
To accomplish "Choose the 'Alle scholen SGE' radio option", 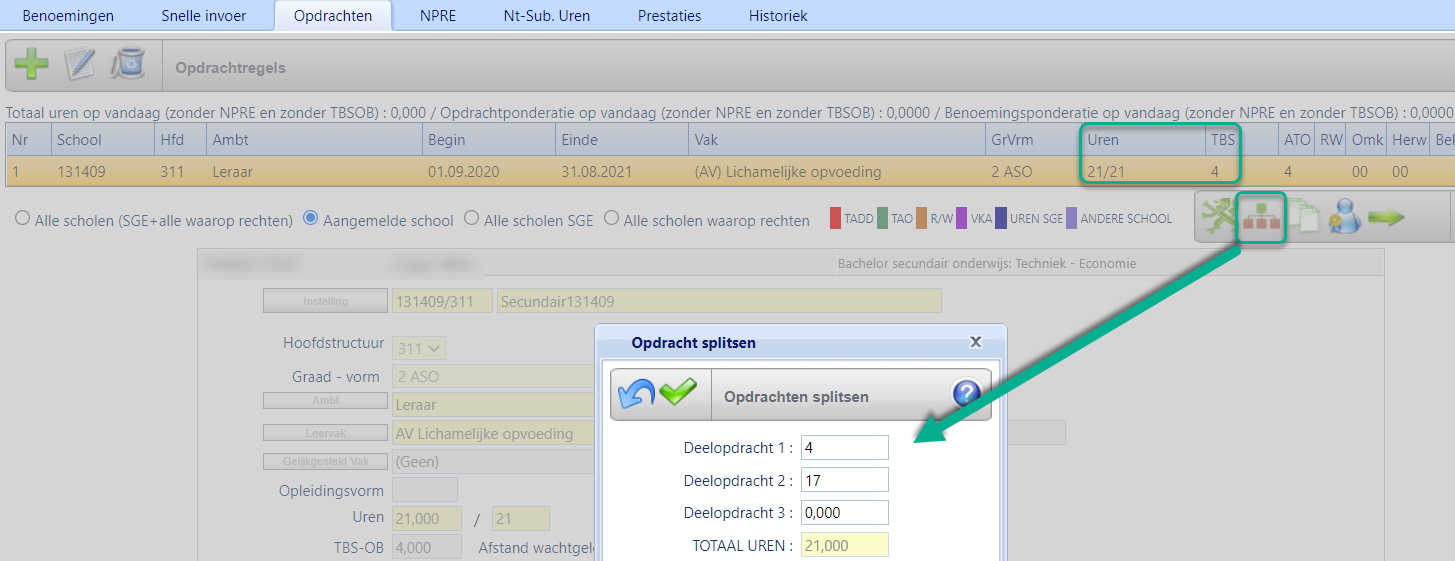I will point(472,220).
